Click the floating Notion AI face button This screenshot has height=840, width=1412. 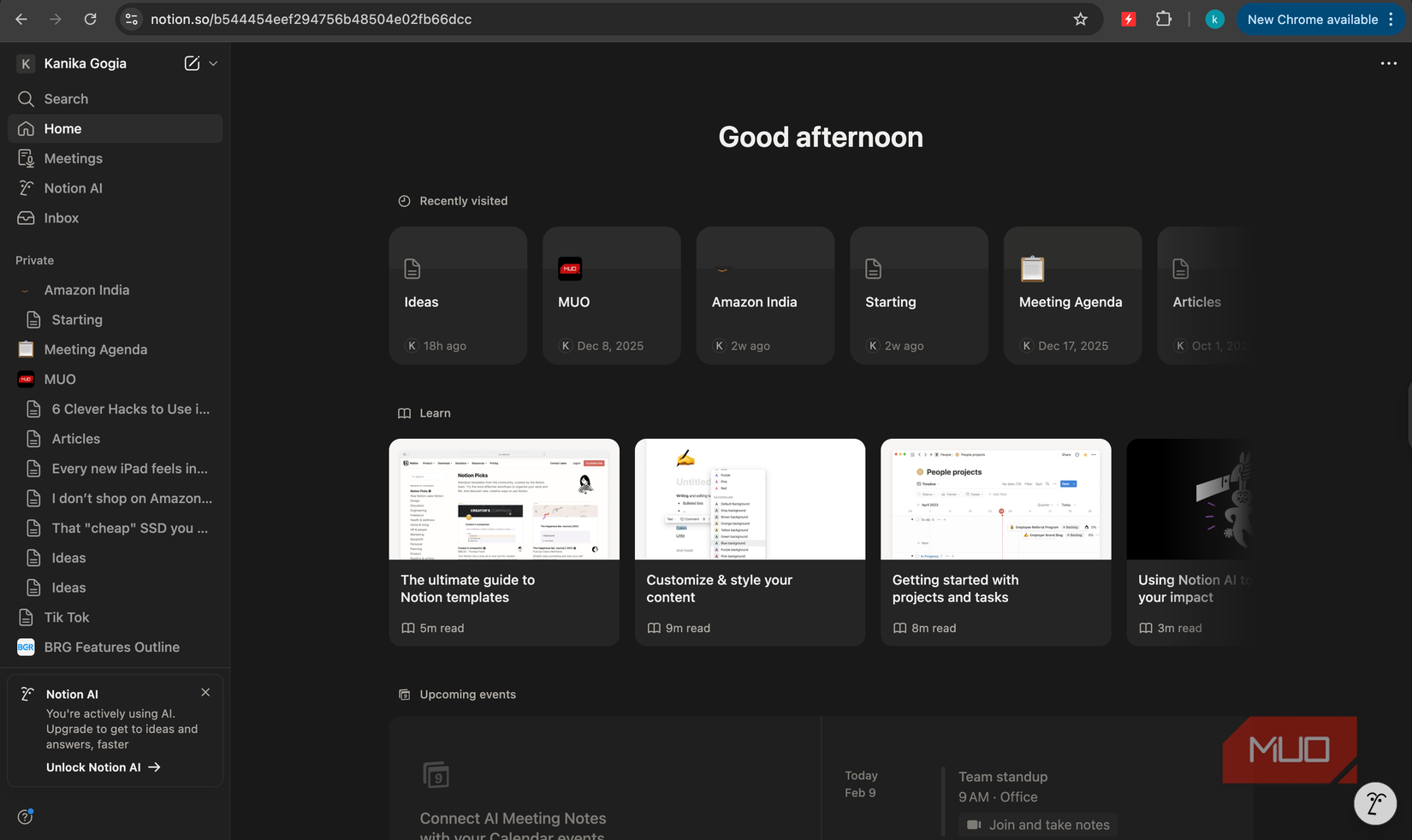coord(1375,803)
